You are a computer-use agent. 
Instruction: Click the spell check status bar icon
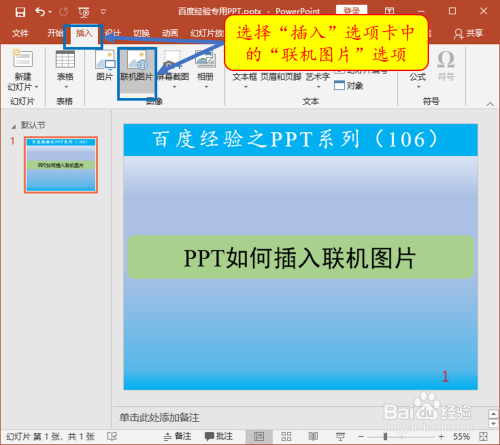point(112,436)
